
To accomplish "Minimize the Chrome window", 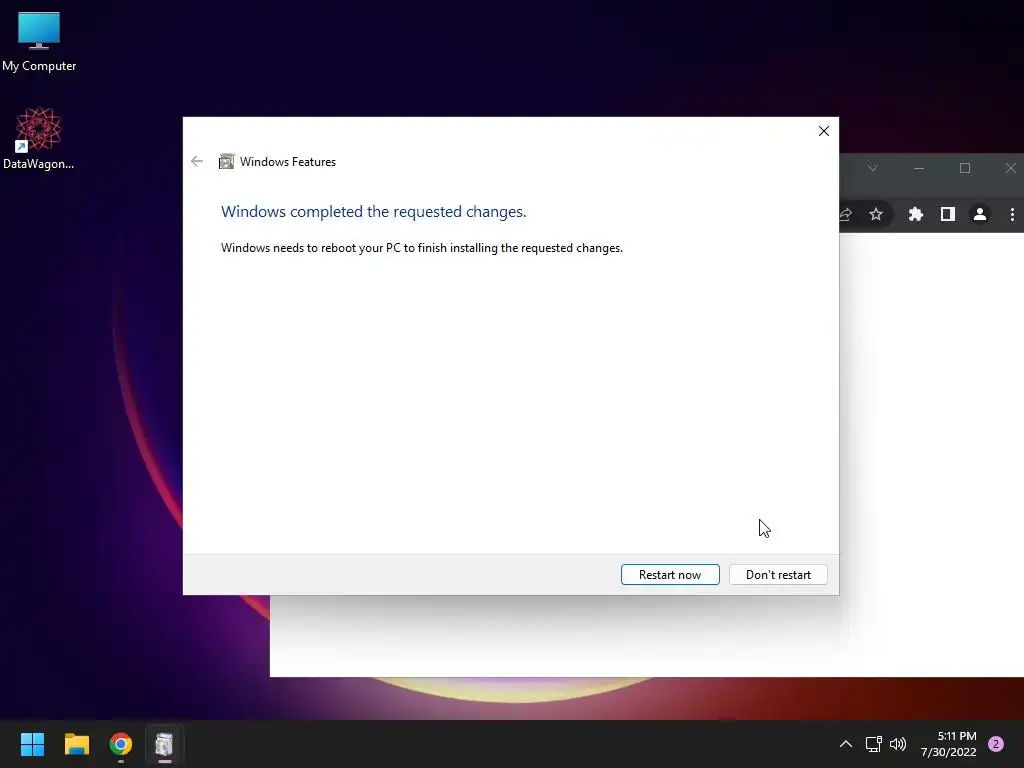I will (919, 168).
